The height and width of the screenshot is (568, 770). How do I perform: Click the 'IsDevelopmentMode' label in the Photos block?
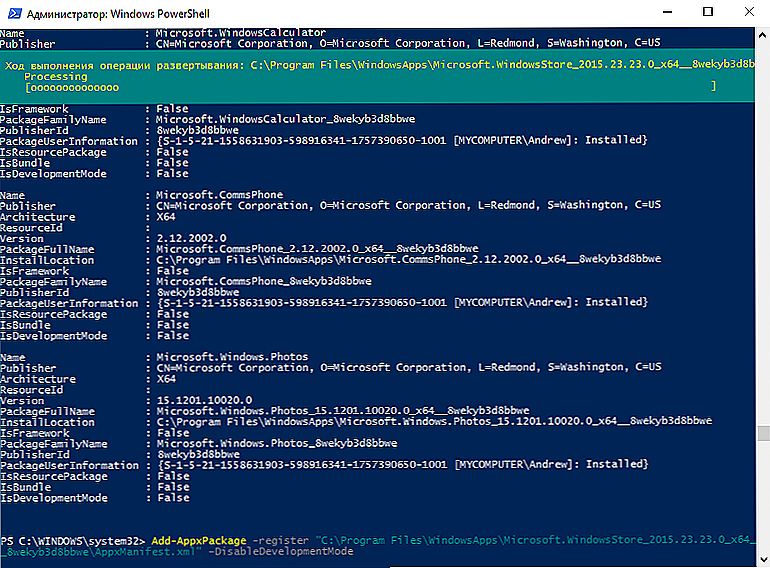click(x=54, y=498)
